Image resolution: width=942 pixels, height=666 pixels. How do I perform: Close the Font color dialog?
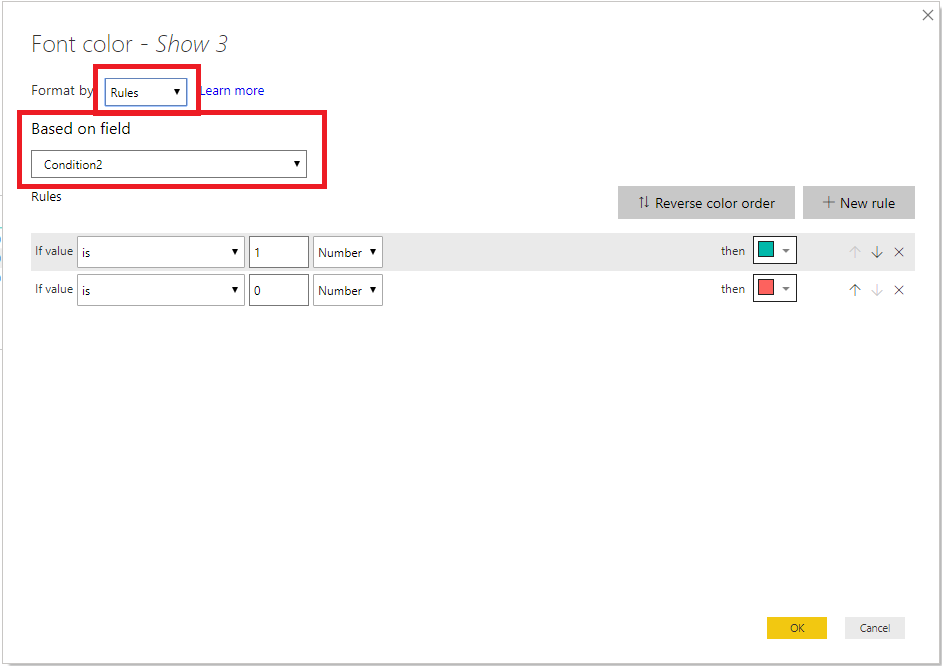[x=928, y=15]
